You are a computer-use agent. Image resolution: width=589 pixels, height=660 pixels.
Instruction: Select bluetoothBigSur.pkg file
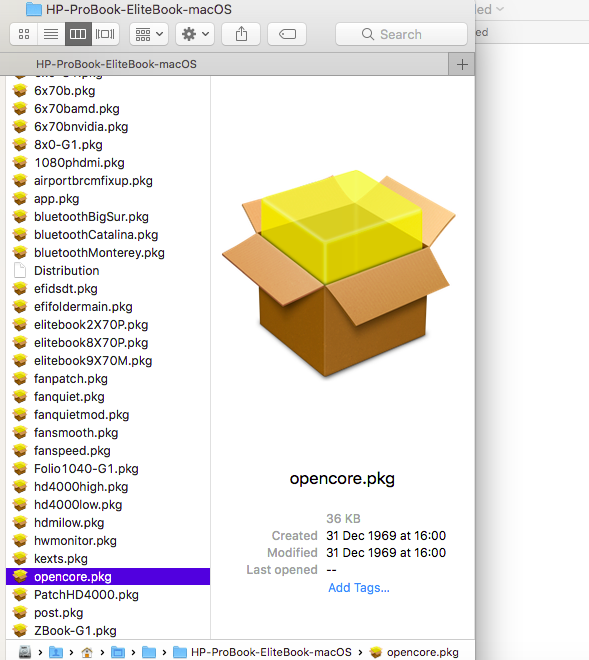point(108,217)
